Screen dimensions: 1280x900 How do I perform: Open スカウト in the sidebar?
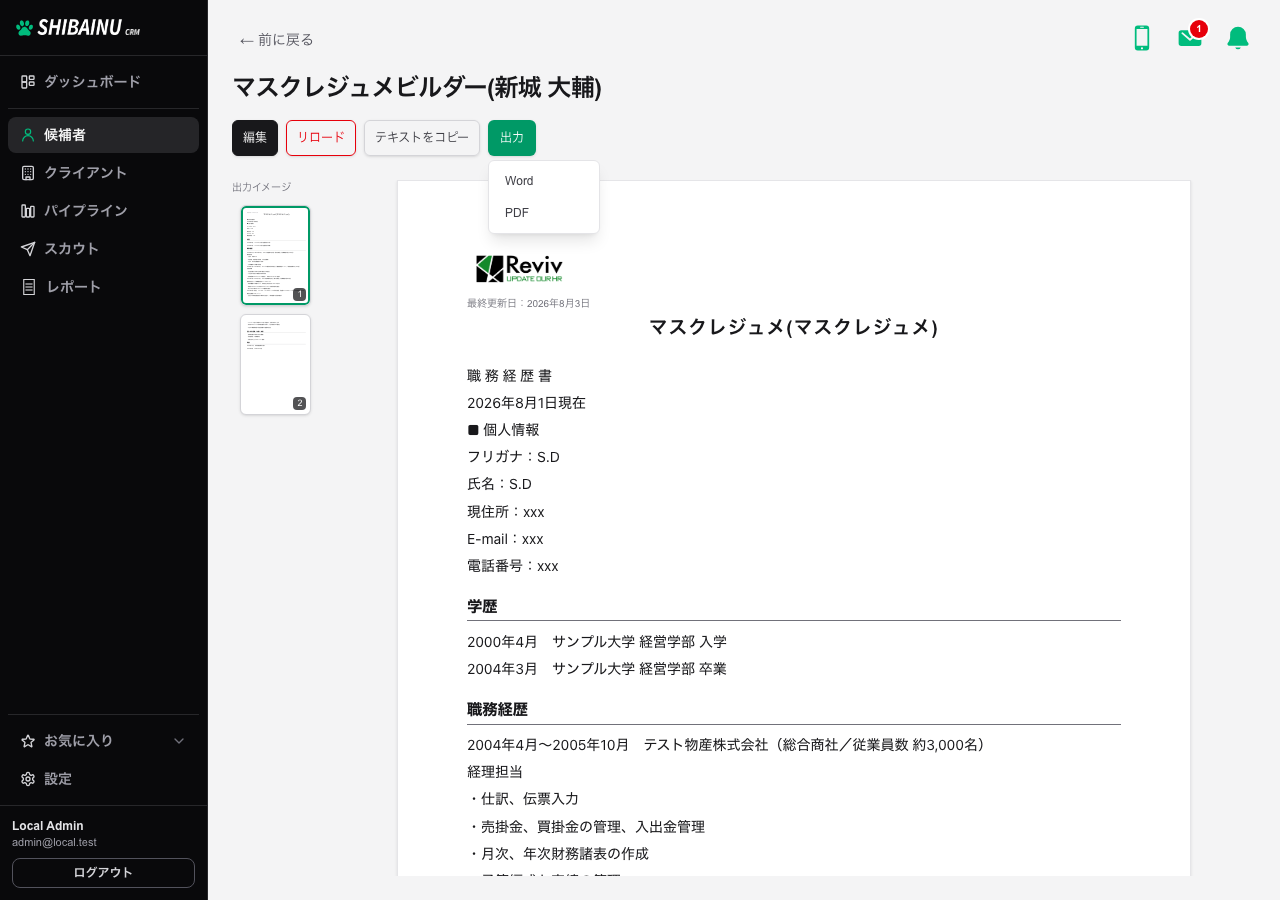pos(103,249)
